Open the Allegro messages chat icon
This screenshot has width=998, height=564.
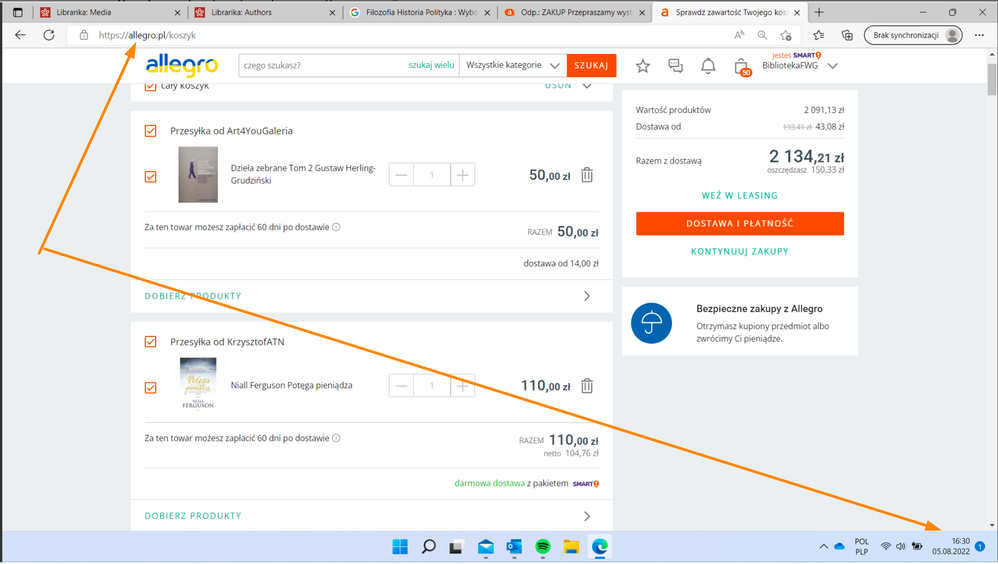(x=675, y=66)
